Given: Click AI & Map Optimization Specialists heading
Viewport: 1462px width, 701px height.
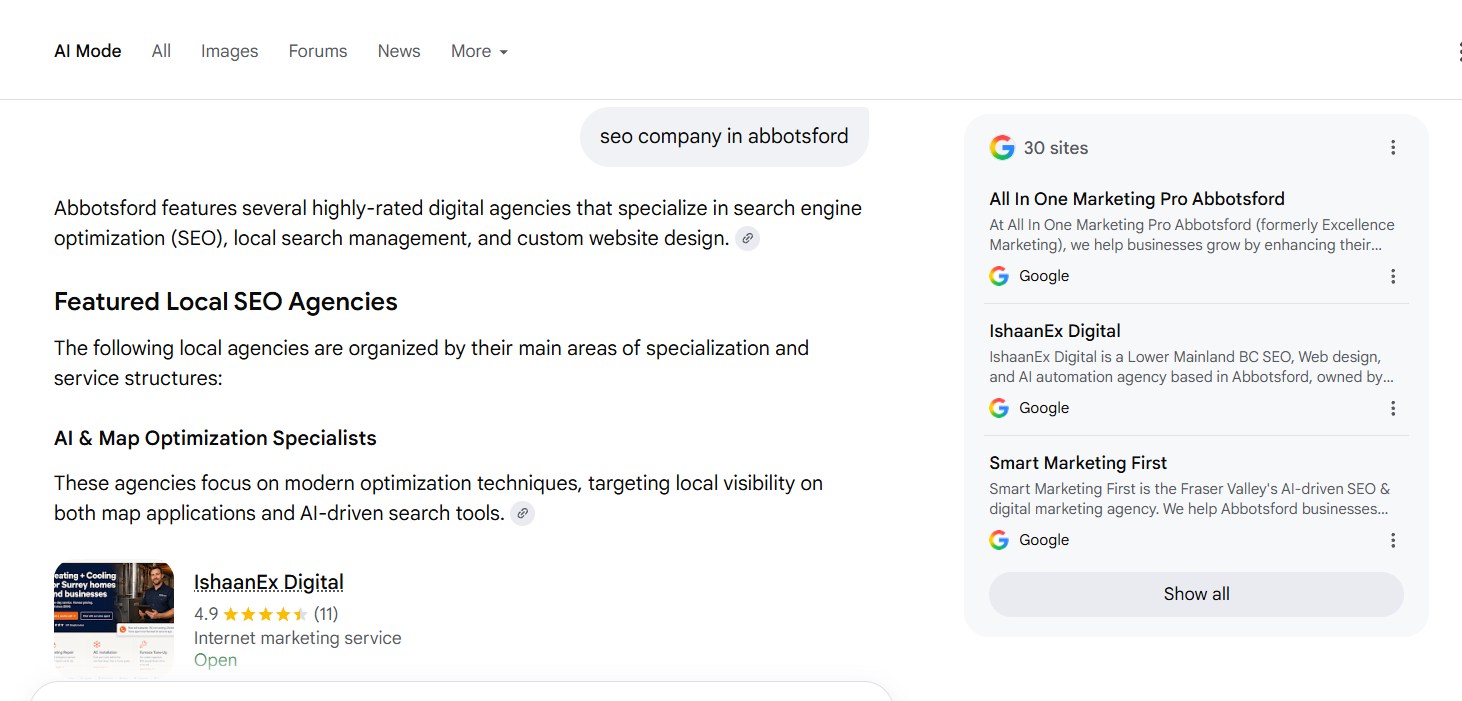Looking at the screenshot, I should click(215, 438).
